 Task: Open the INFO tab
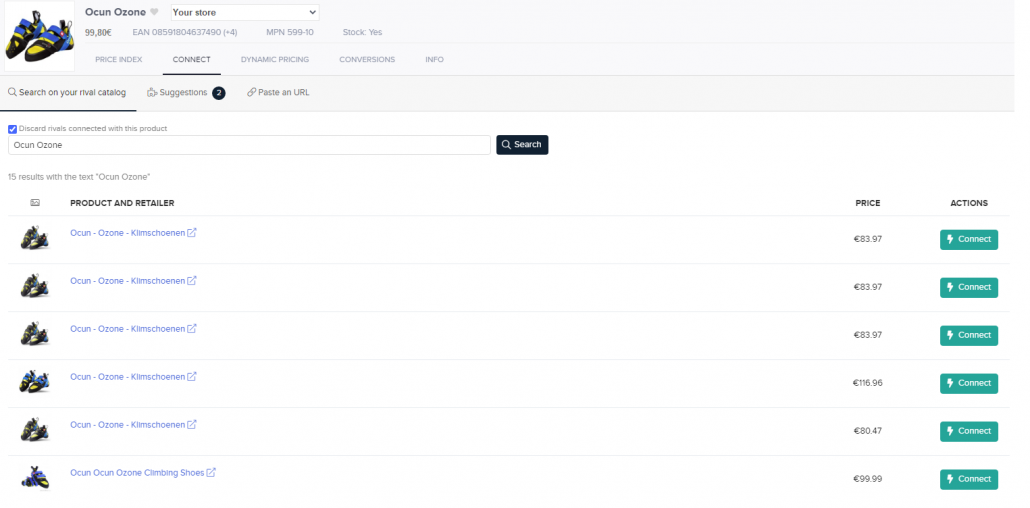point(434,59)
